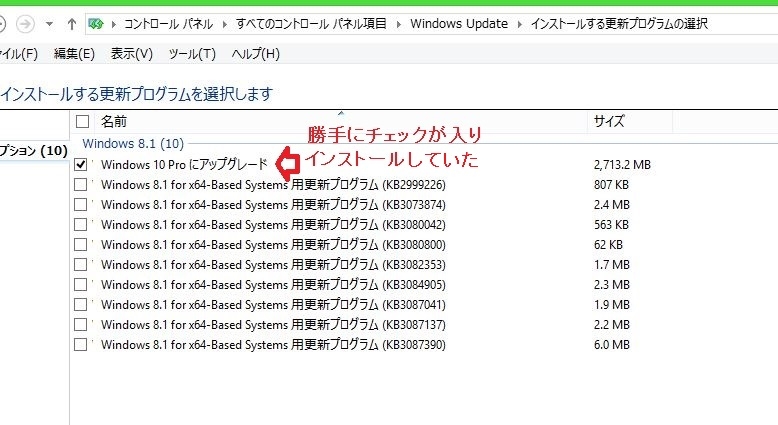778x425 pixels.
Task: Select the update row named KB3087041
Action: pyautogui.click(x=273, y=304)
